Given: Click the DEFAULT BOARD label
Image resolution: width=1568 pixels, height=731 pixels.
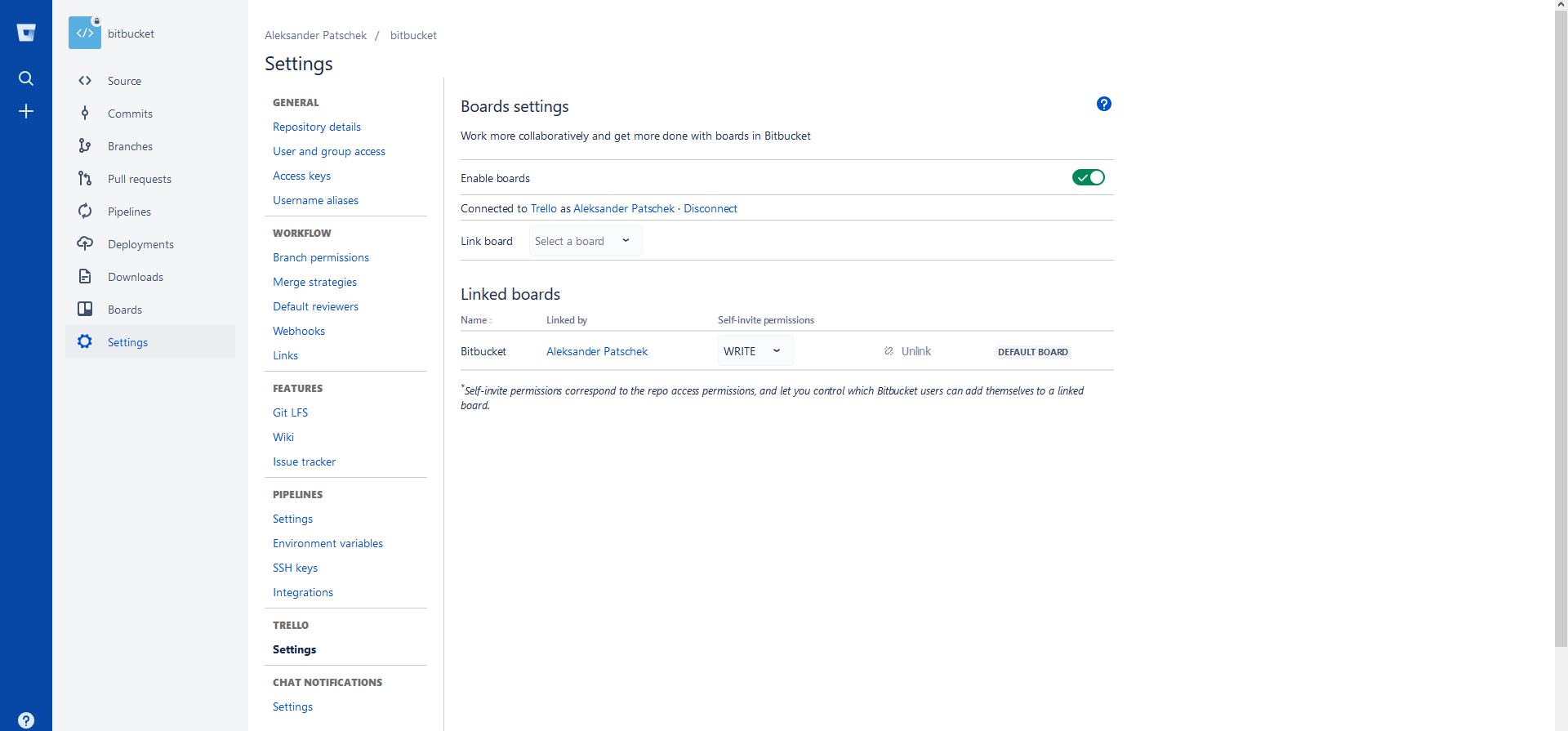Looking at the screenshot, I should [x=1033, y=352].
